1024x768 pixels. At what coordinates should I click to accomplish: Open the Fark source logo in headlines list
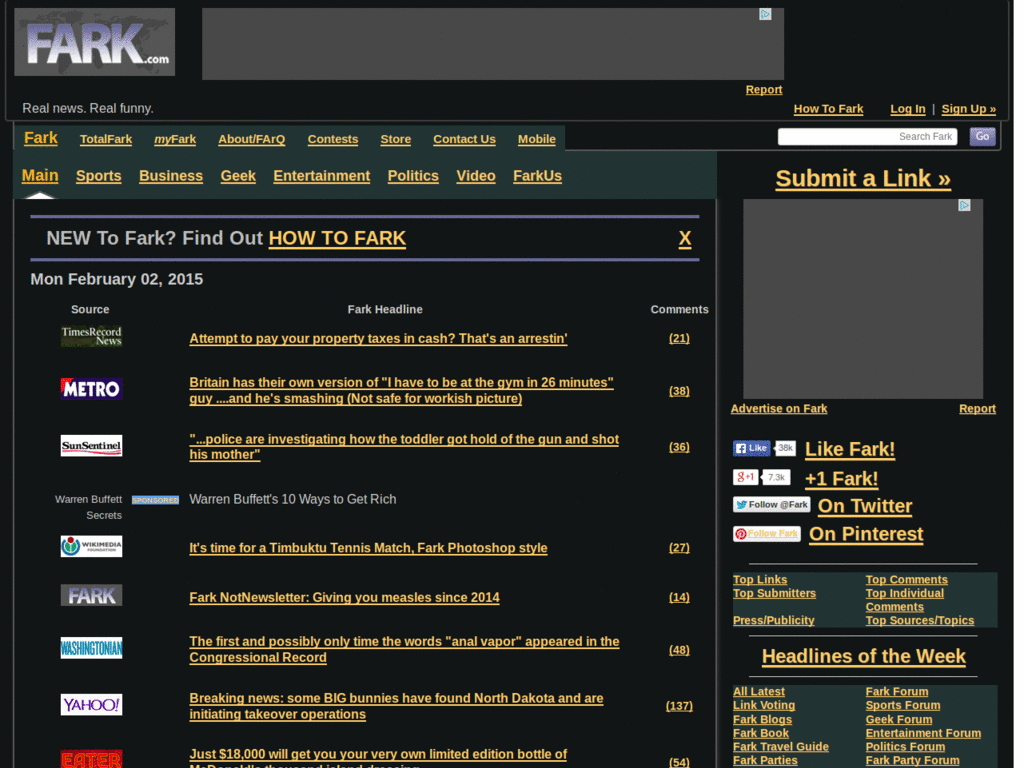(91, 596)
